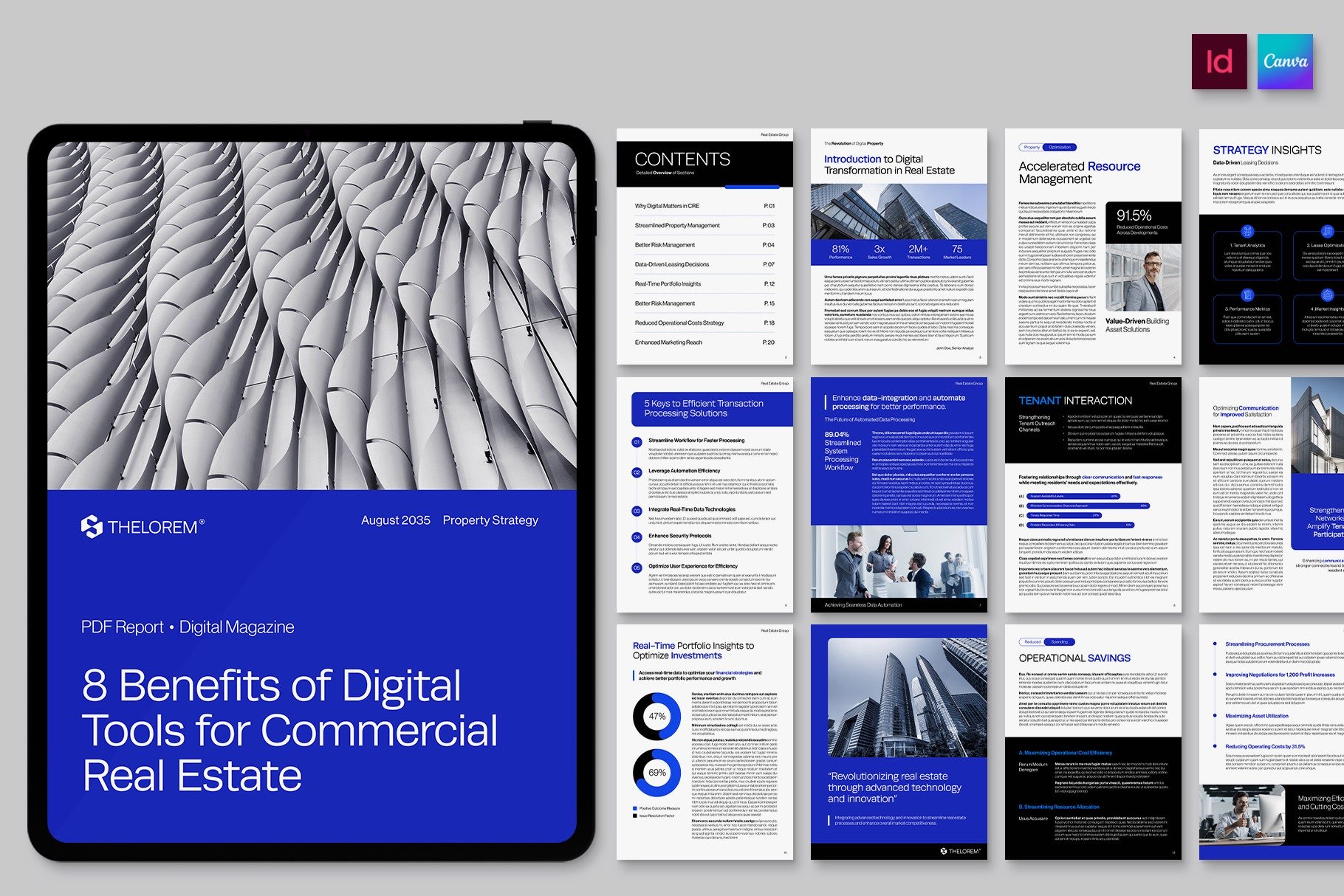The image size is (1344, 896).
Task: Click the Tenant Analytics icon on Strategy Insights
Action: click(1247, 232)
